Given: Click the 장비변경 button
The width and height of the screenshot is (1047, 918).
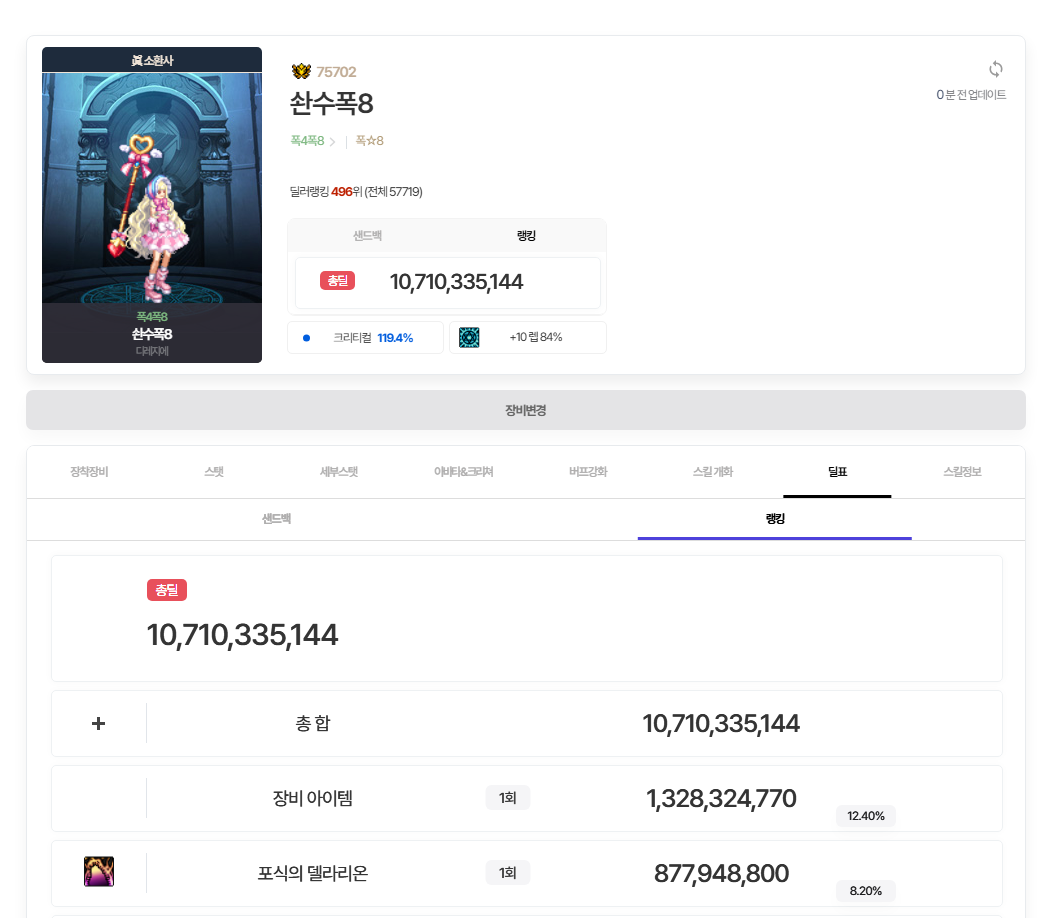Looking at the screenshot, I should 526,410.
